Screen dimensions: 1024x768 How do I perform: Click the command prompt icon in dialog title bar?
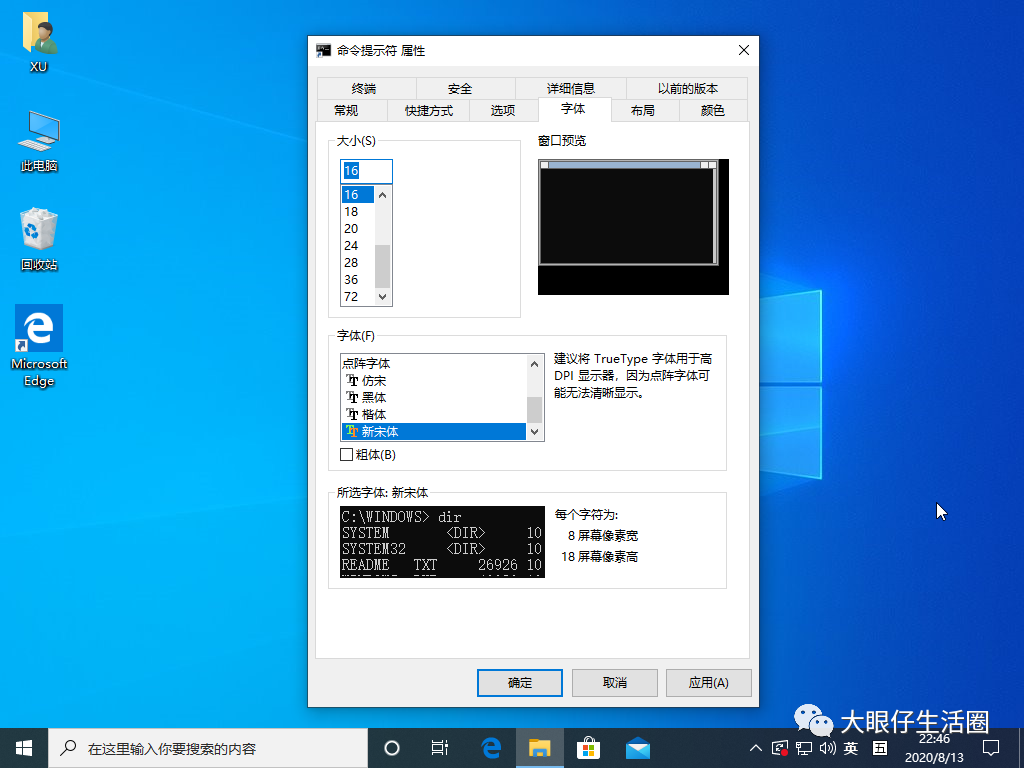coord(323,50)
